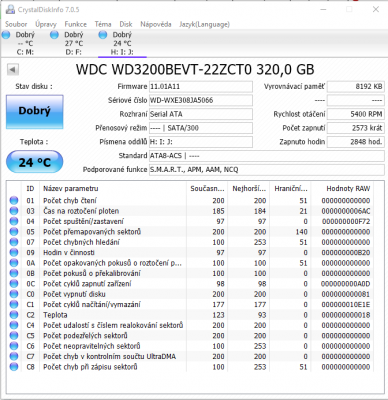
Task: Click the CrystalDiskInfo app icon in title bar
Action: [x=10, y=9]
